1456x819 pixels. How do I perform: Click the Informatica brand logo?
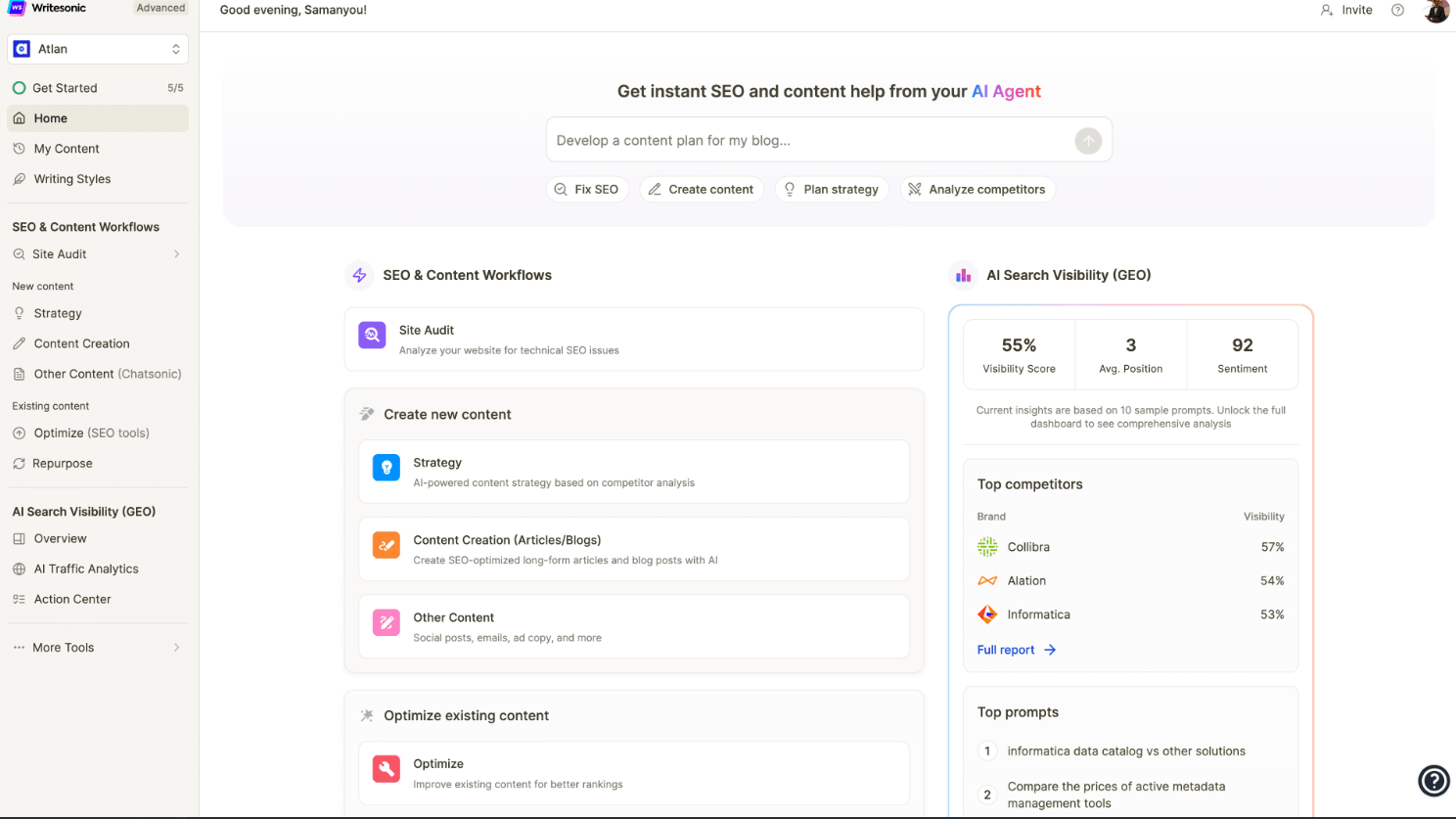(x=987, y=614)
